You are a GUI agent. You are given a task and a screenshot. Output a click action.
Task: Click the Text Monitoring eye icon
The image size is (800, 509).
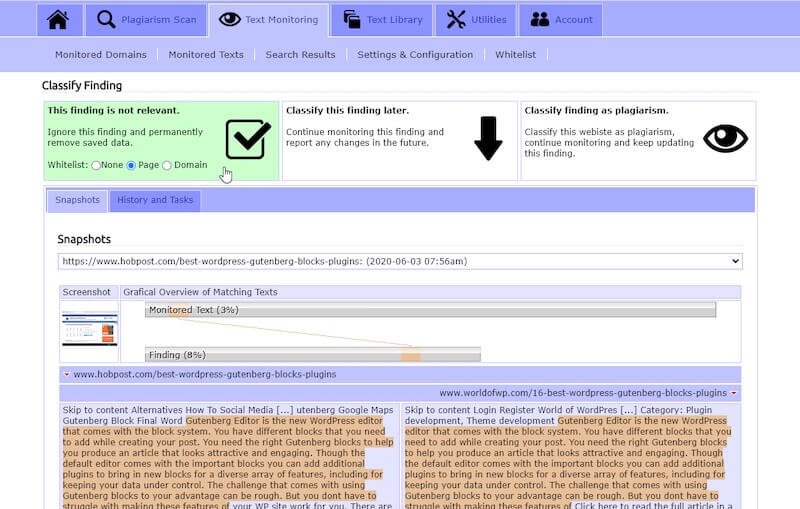click(x=230, y=19)
